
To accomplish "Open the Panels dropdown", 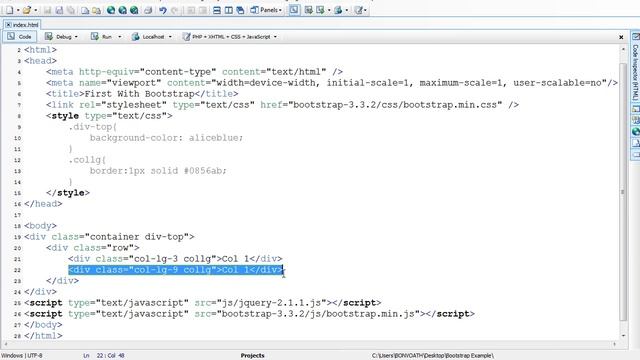I will [x=266, y=10].
